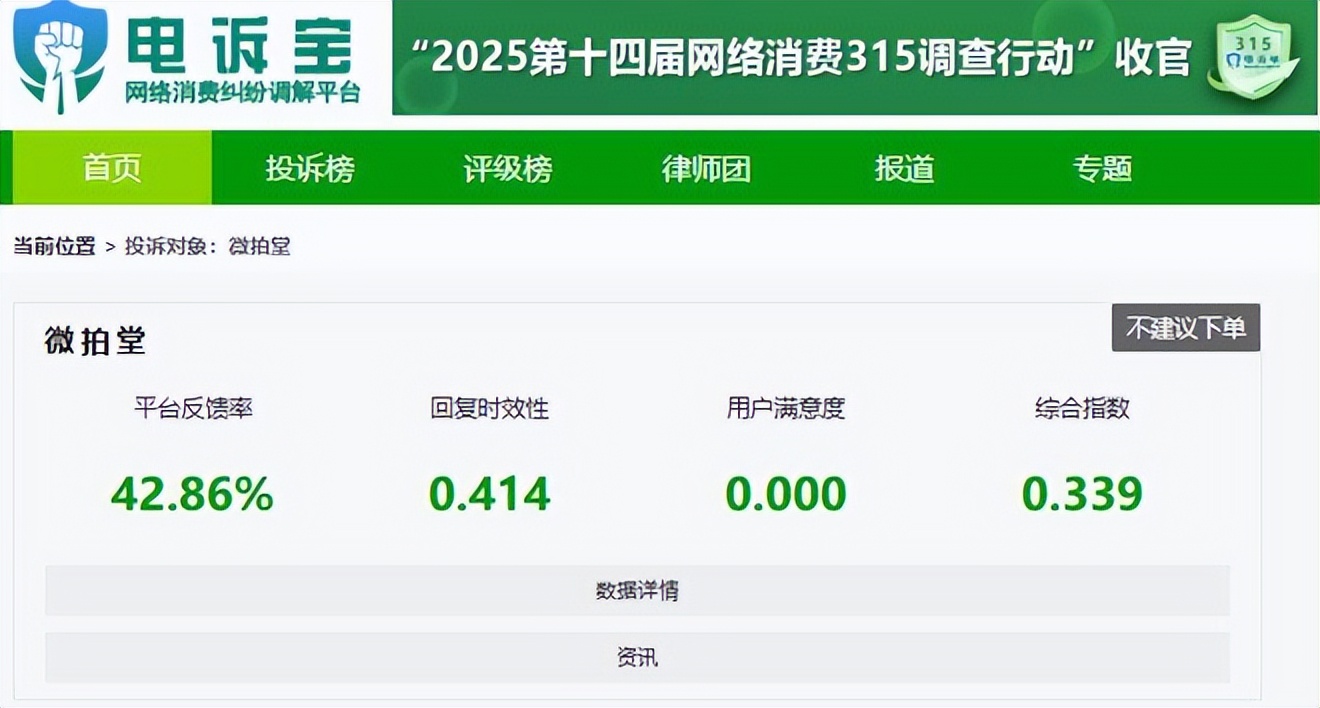Screen dimensions: 1320x708
Task: Click the 微拍堂 heading
Action: pos(95,341)
